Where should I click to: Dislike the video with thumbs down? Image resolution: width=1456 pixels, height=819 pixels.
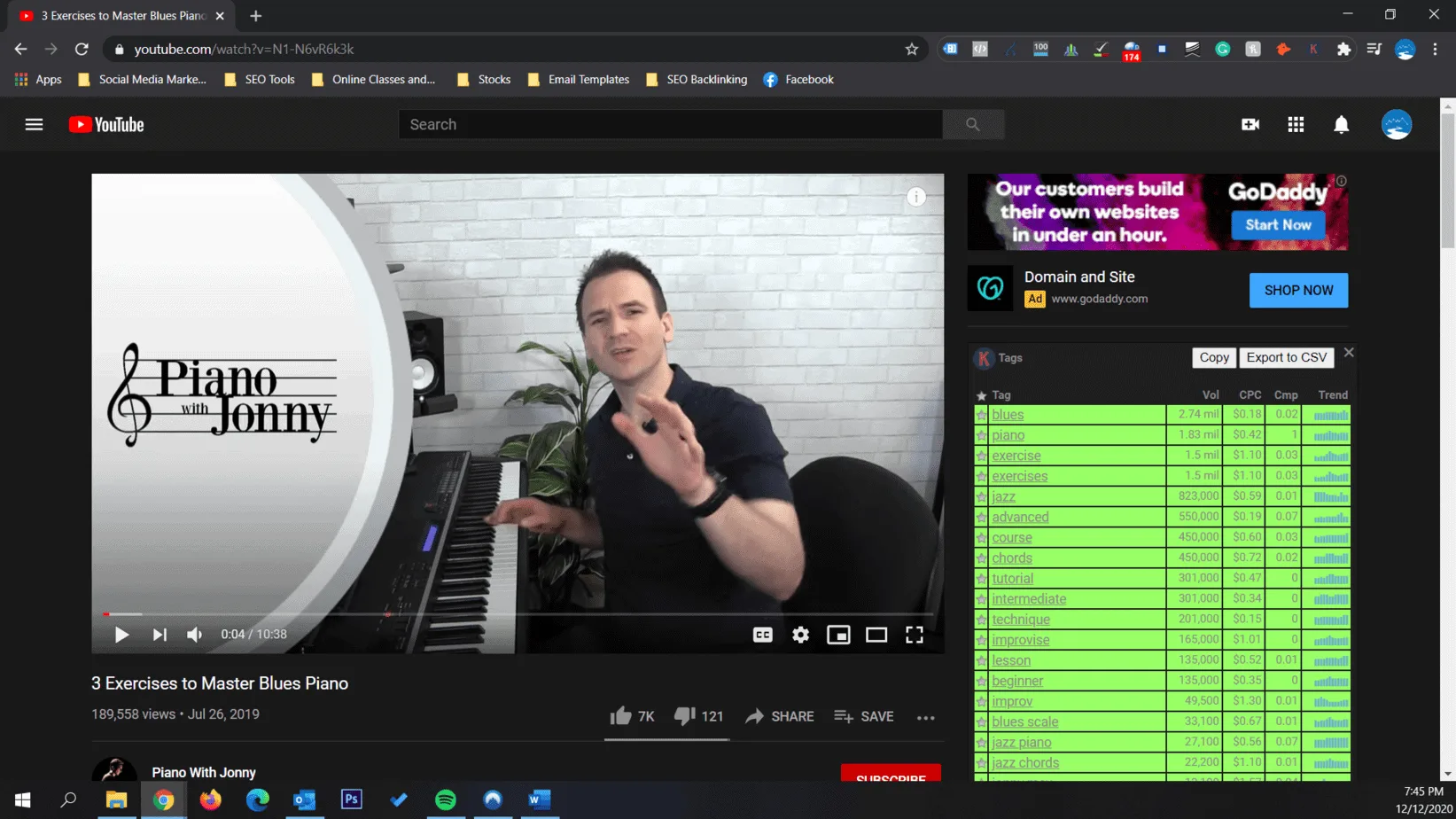684,716
